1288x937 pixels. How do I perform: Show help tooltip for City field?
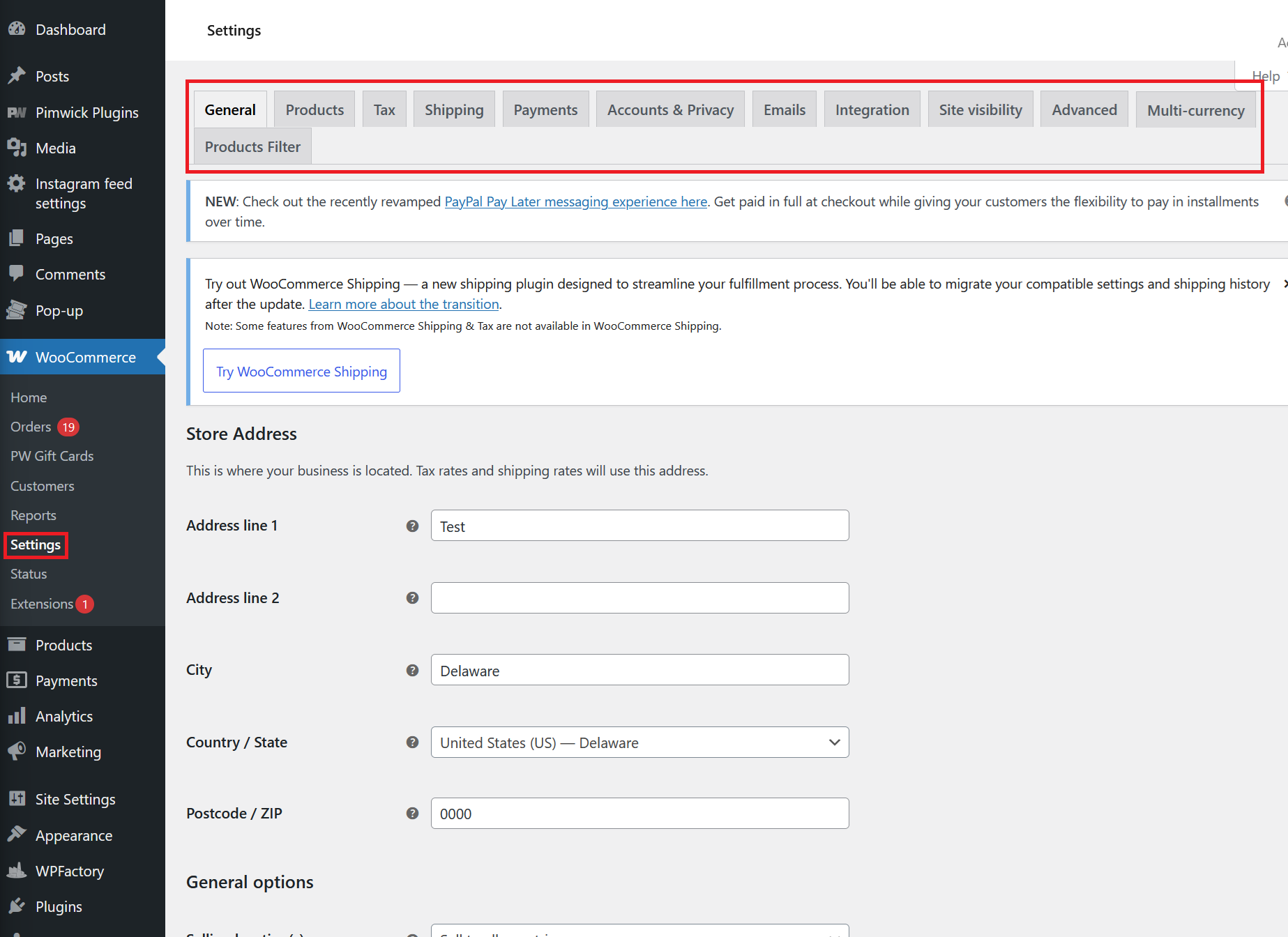tap(413, 670)
